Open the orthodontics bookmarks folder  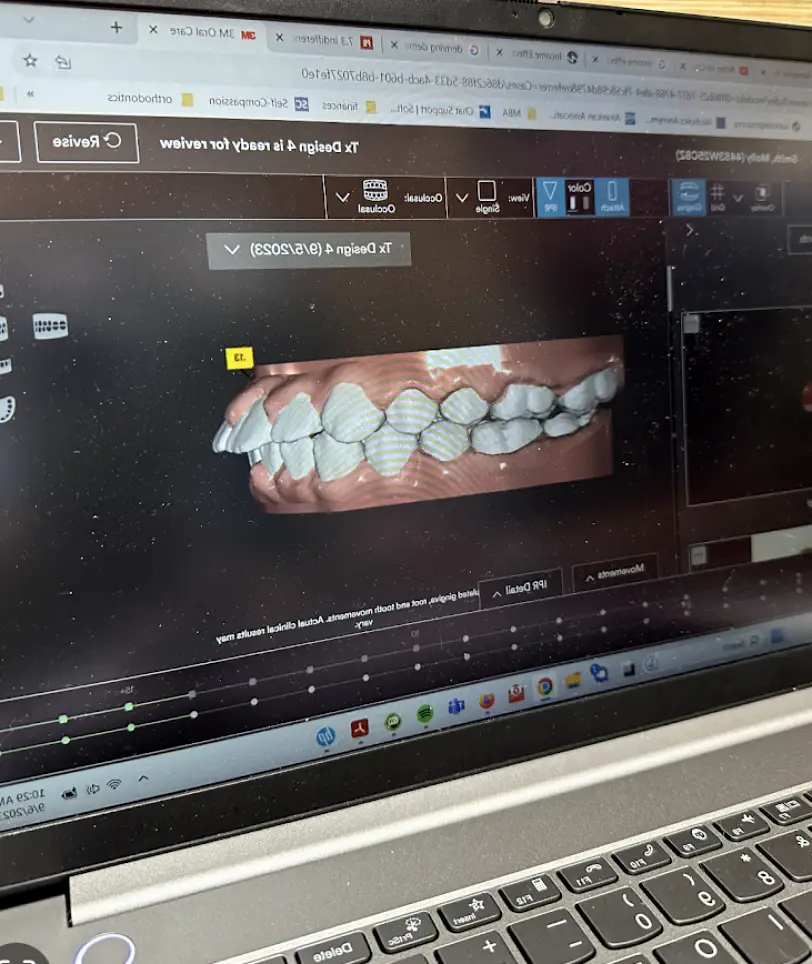(151, 98)
